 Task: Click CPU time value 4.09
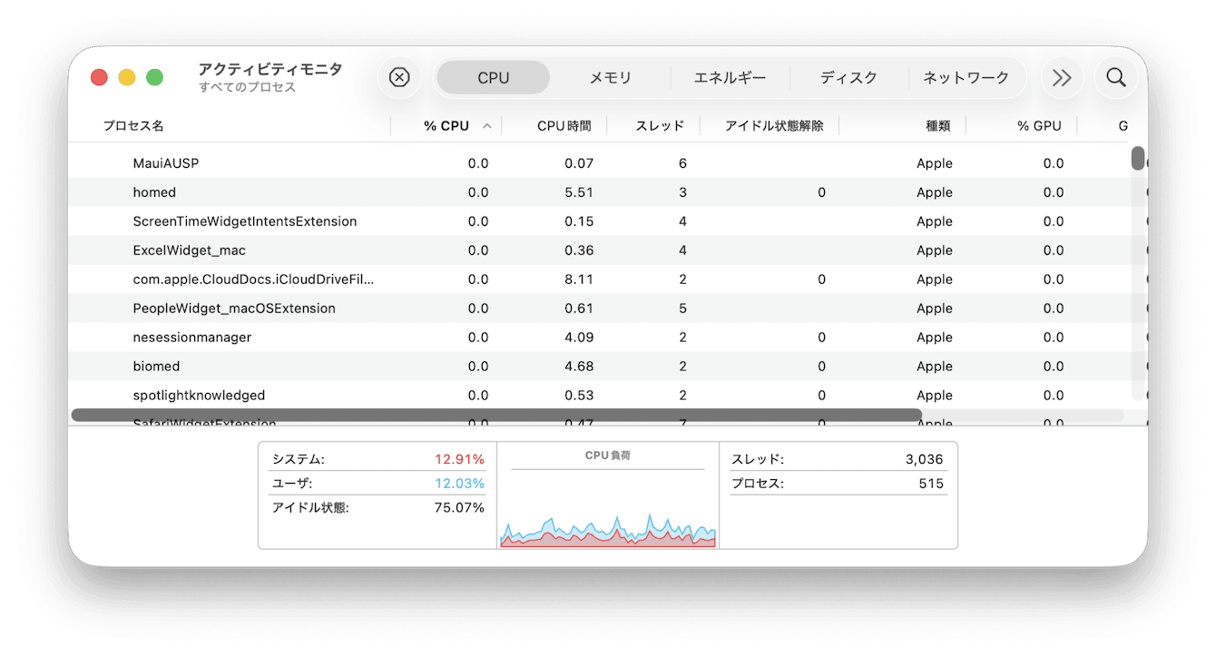(578, 337)
